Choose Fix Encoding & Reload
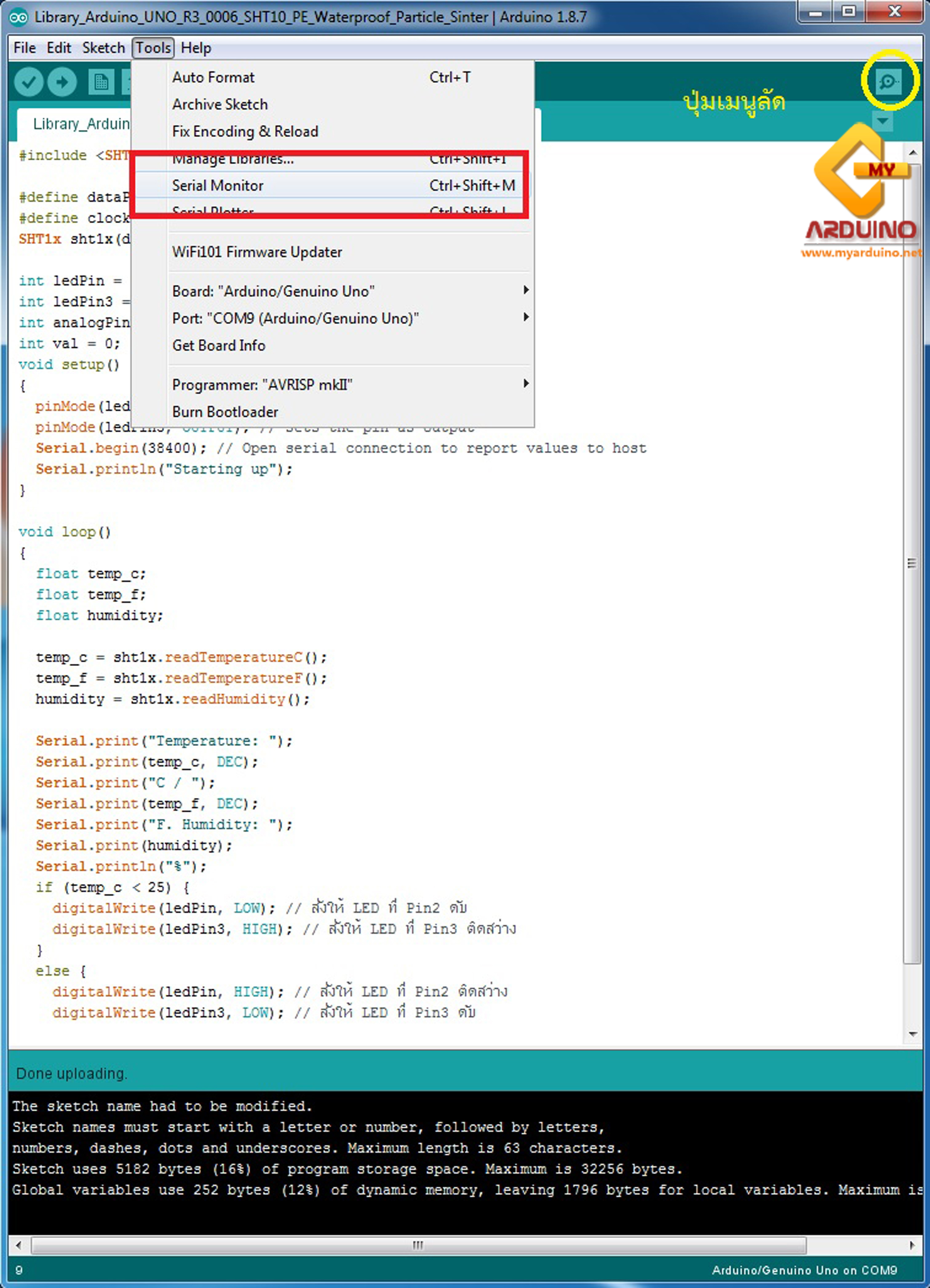This screenshot has width=930, height=1288. coord(245,131)
